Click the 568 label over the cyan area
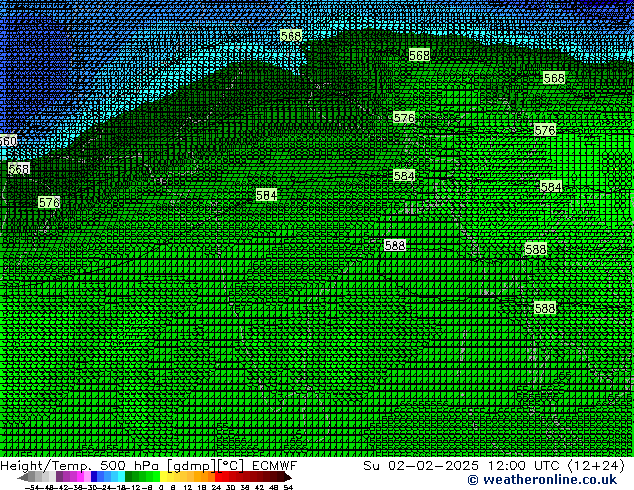The width and height of the screenshot is (634, 490). click(291, 36)
